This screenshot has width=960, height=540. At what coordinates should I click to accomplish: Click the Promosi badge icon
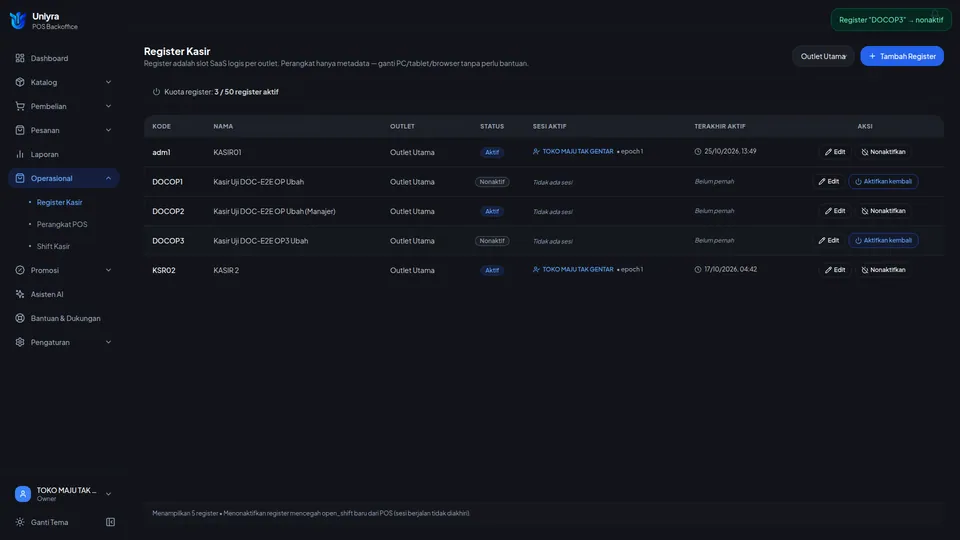[20, 270]
